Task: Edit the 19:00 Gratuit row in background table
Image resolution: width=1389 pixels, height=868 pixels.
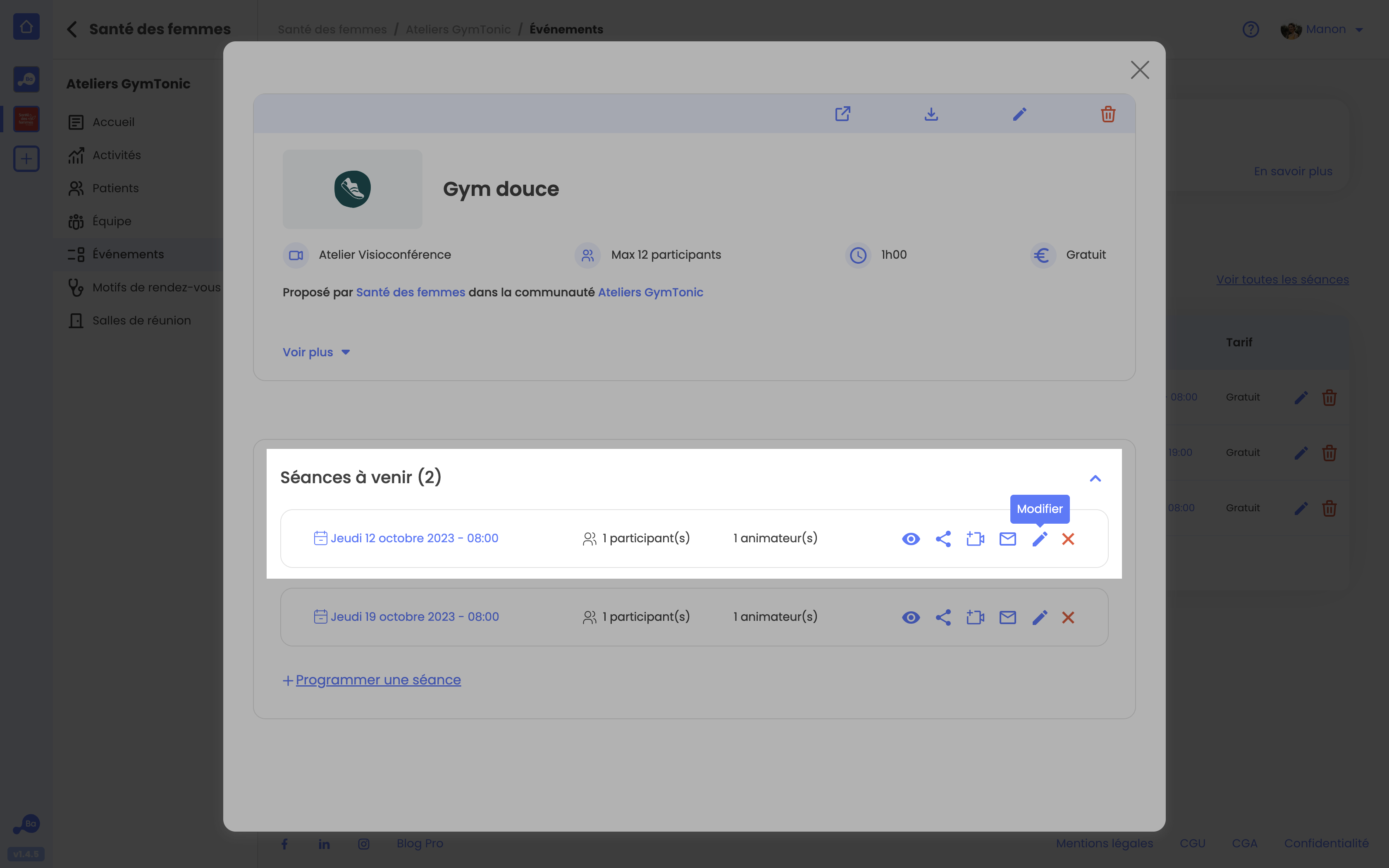Action: coord(1301,453)
